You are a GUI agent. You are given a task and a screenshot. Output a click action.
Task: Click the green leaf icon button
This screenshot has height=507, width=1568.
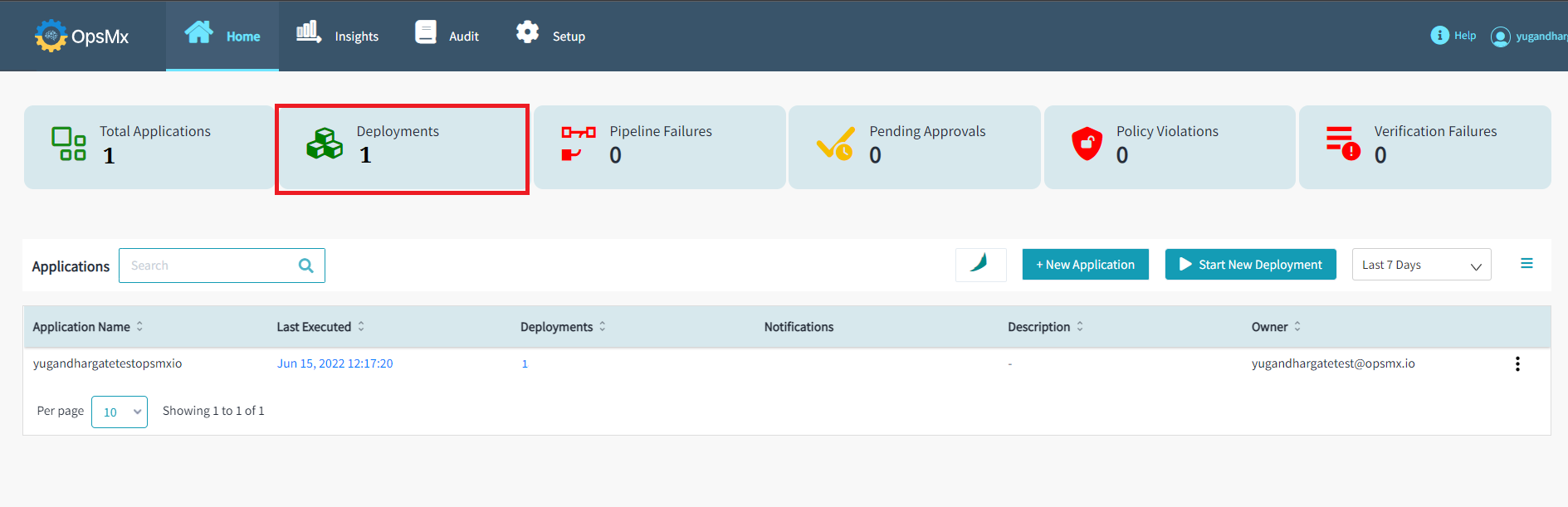(x=980, y=265)
